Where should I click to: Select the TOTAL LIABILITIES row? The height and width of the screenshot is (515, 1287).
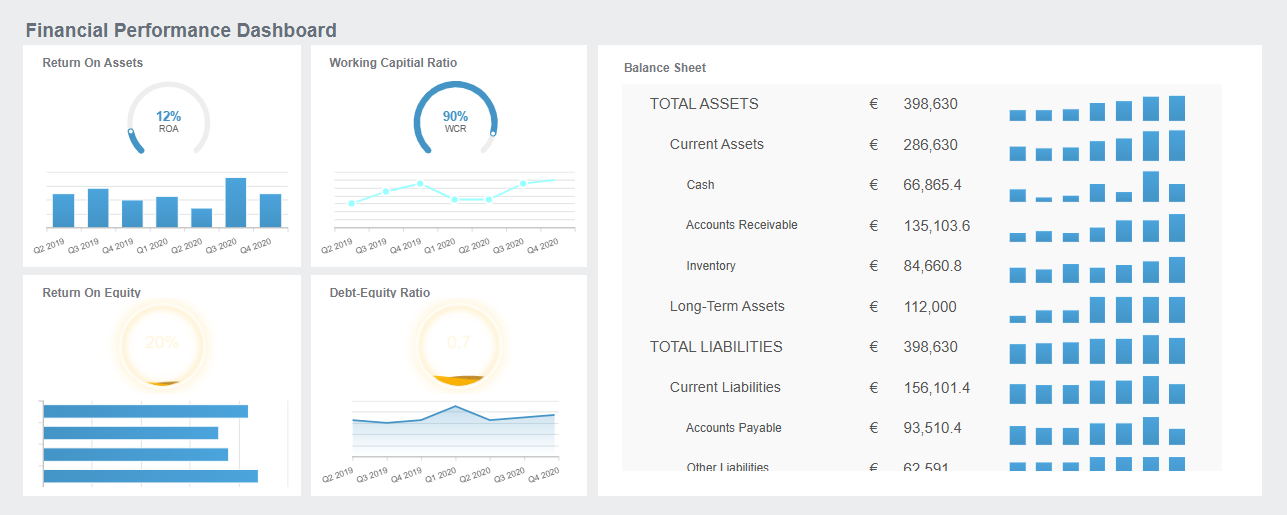[715, 347]
